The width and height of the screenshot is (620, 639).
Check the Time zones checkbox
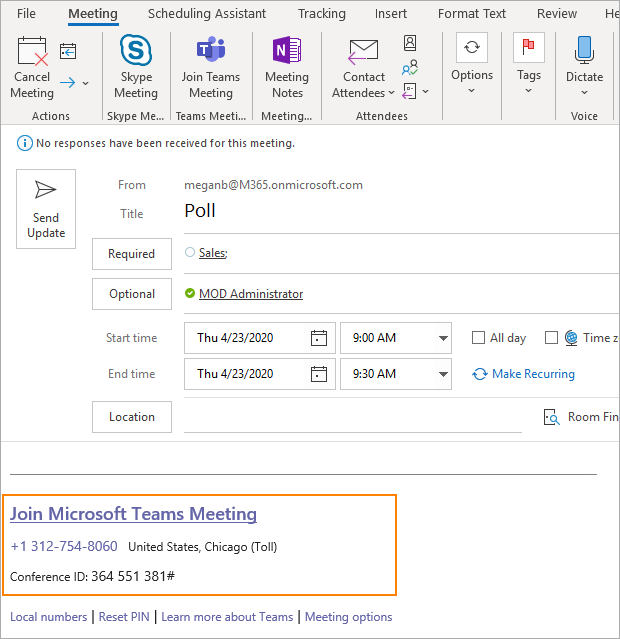(551, 337)
